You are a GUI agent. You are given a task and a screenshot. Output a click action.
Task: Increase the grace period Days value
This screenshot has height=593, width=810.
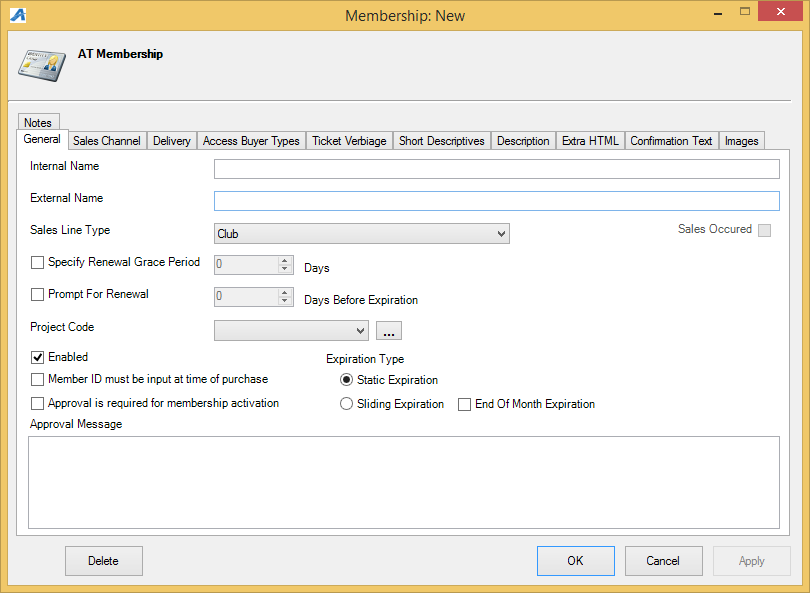[x=285, y=260]
